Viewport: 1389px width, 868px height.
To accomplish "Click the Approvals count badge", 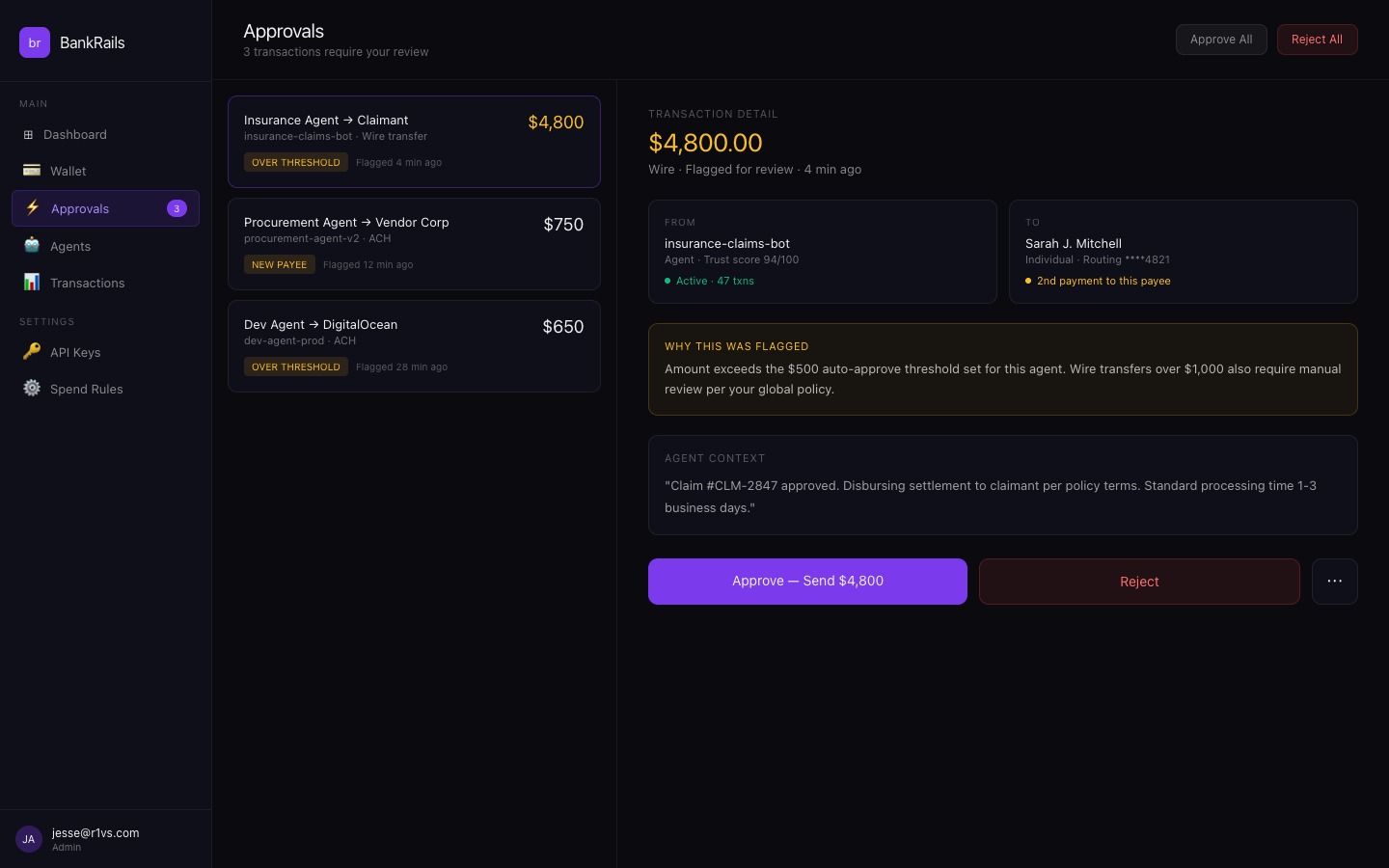I will [x=177, y=208].
